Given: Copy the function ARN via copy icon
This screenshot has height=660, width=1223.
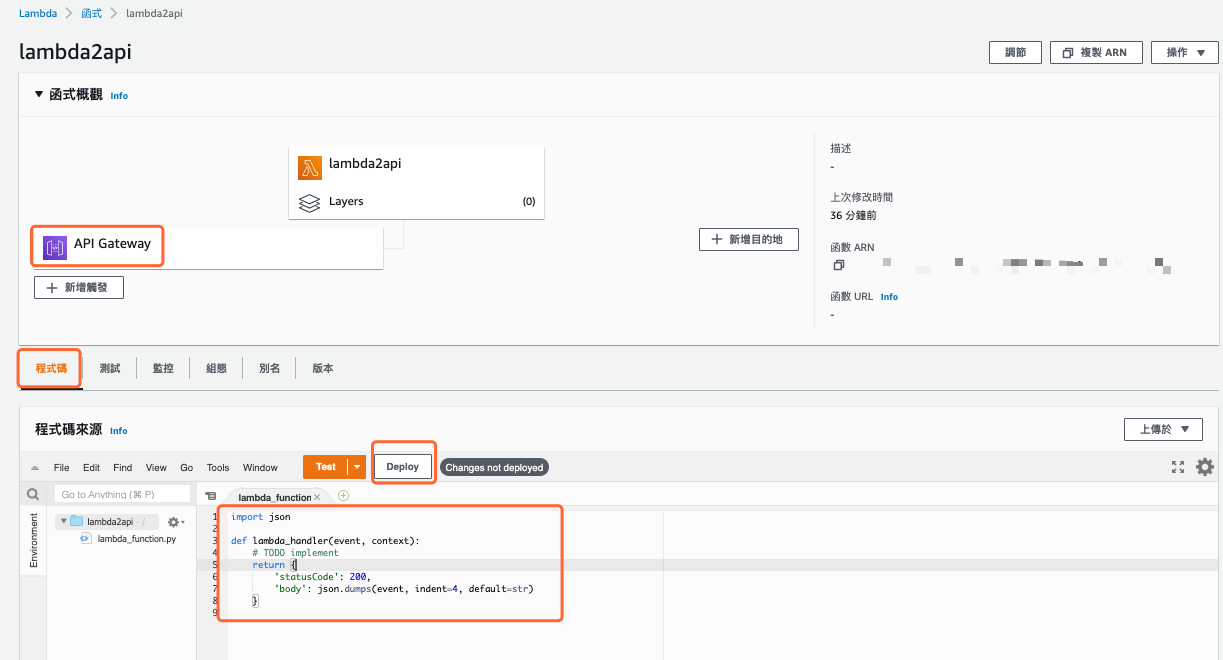Looking at the screenshot, I should tap(838, 265).
